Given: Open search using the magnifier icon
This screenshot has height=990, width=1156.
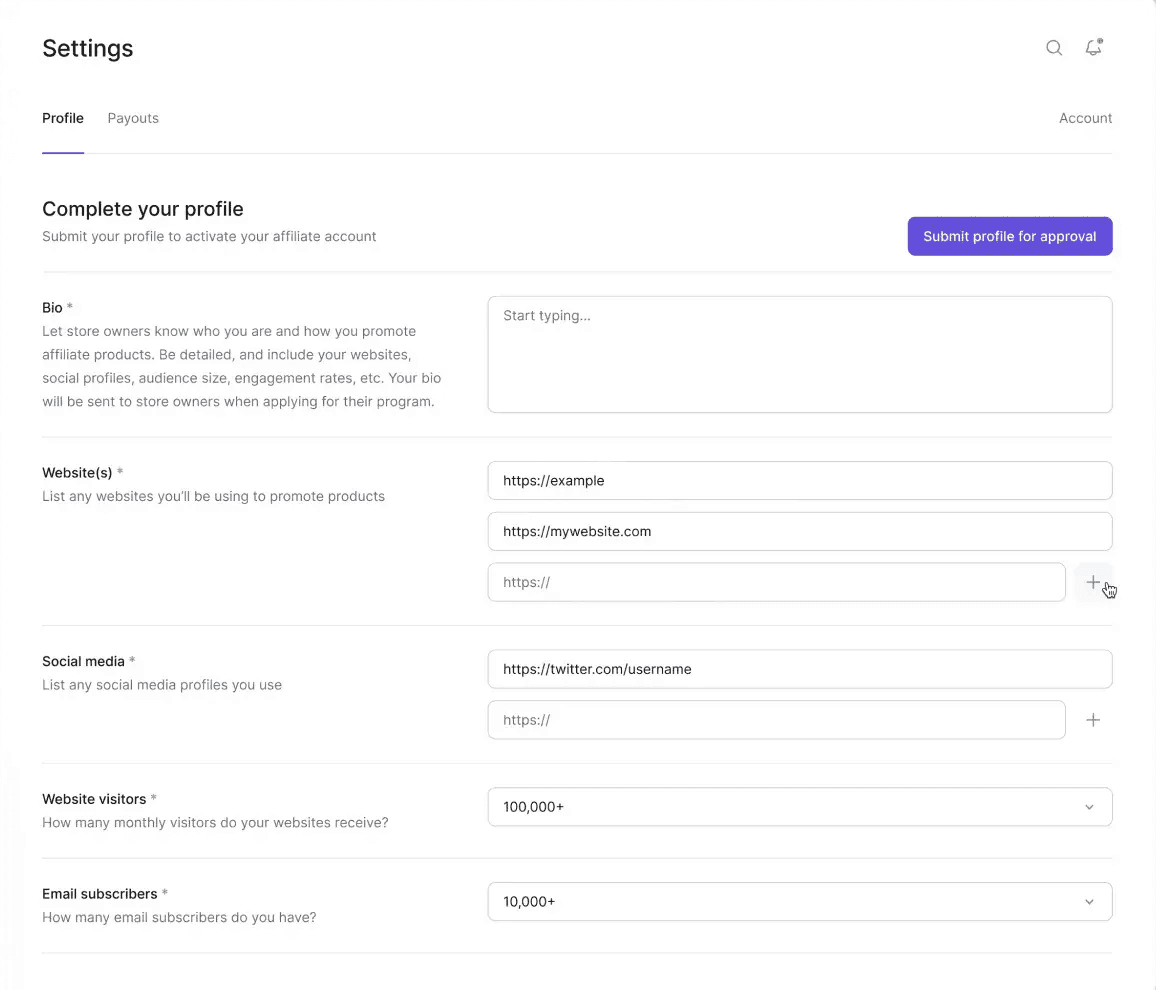Looking at the screenshot, I should pyautogui.click(x=1054, y=48).
